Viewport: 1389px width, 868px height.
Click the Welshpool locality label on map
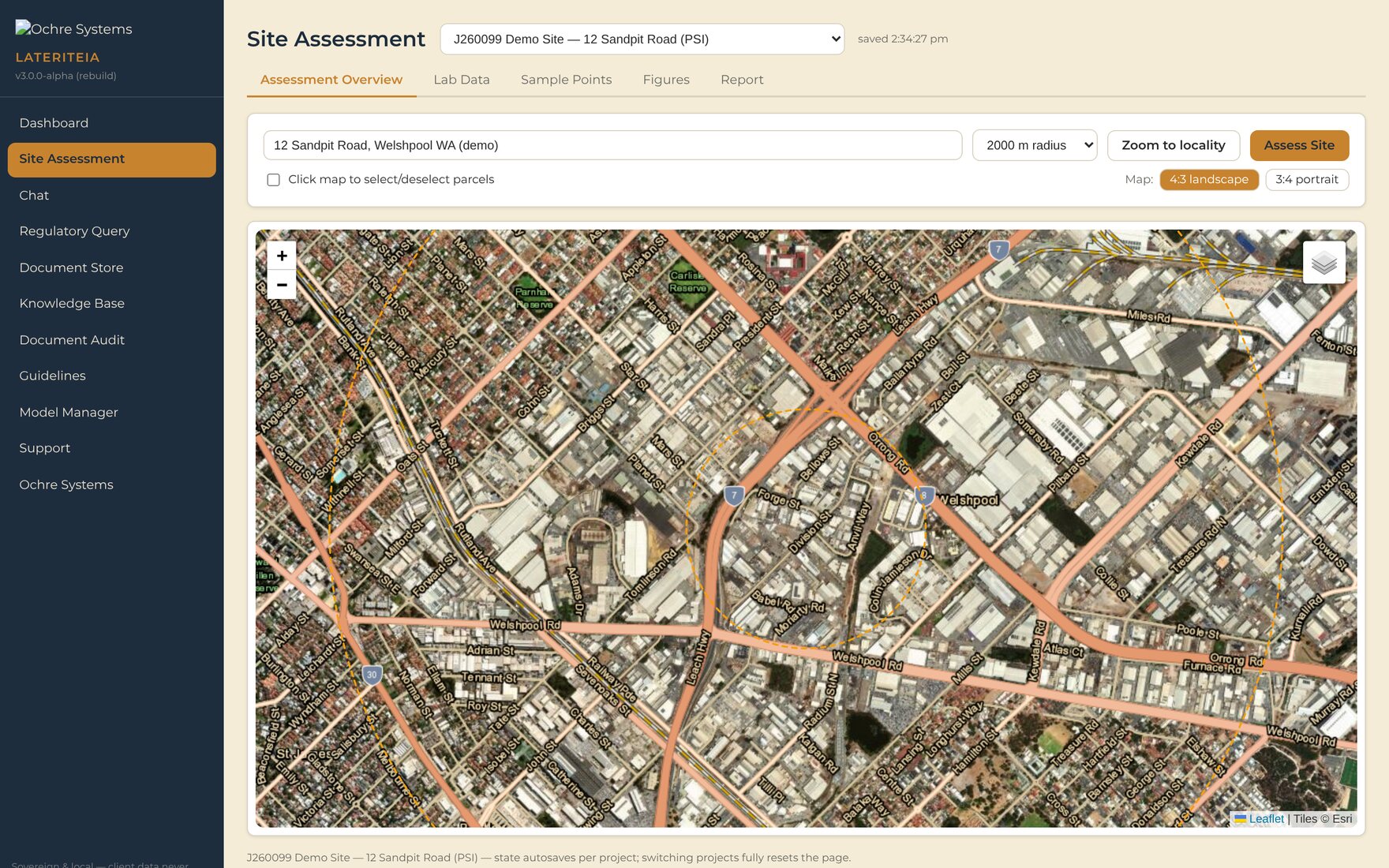(x=968, y=500)
